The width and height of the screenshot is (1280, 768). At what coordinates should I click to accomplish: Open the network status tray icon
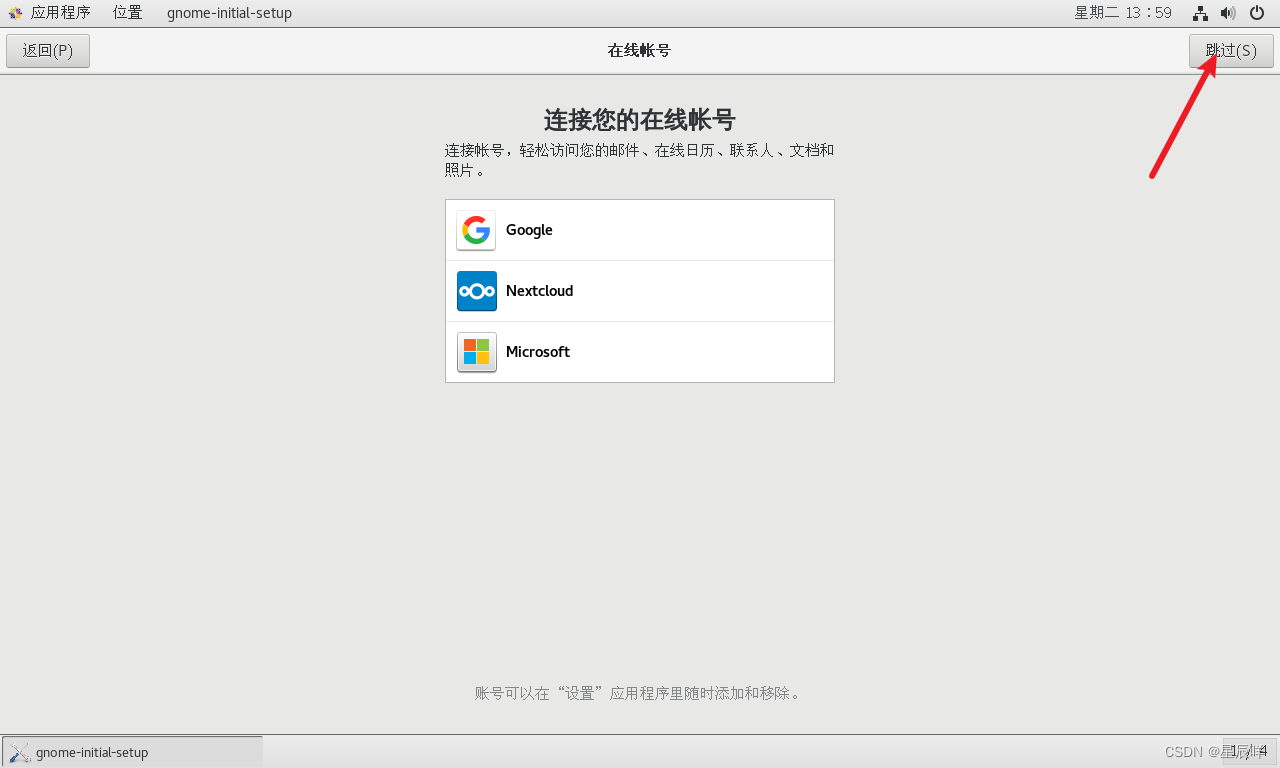pyautogui.click(x=1200, y=13)
